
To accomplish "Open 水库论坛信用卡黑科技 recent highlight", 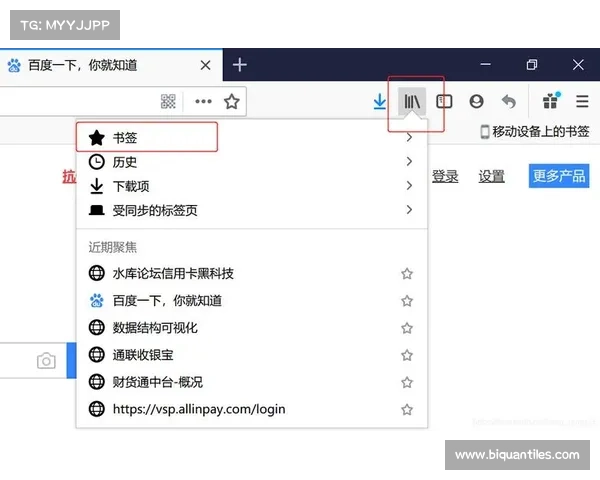I will pos(252,273).
